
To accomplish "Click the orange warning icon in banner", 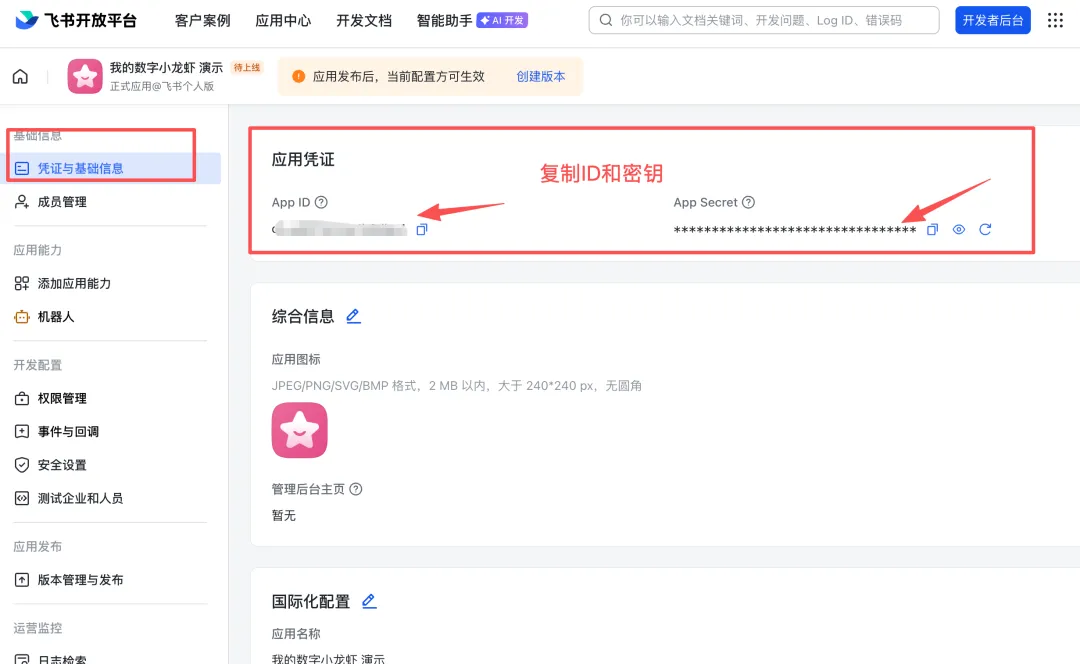I will [298, 76].
